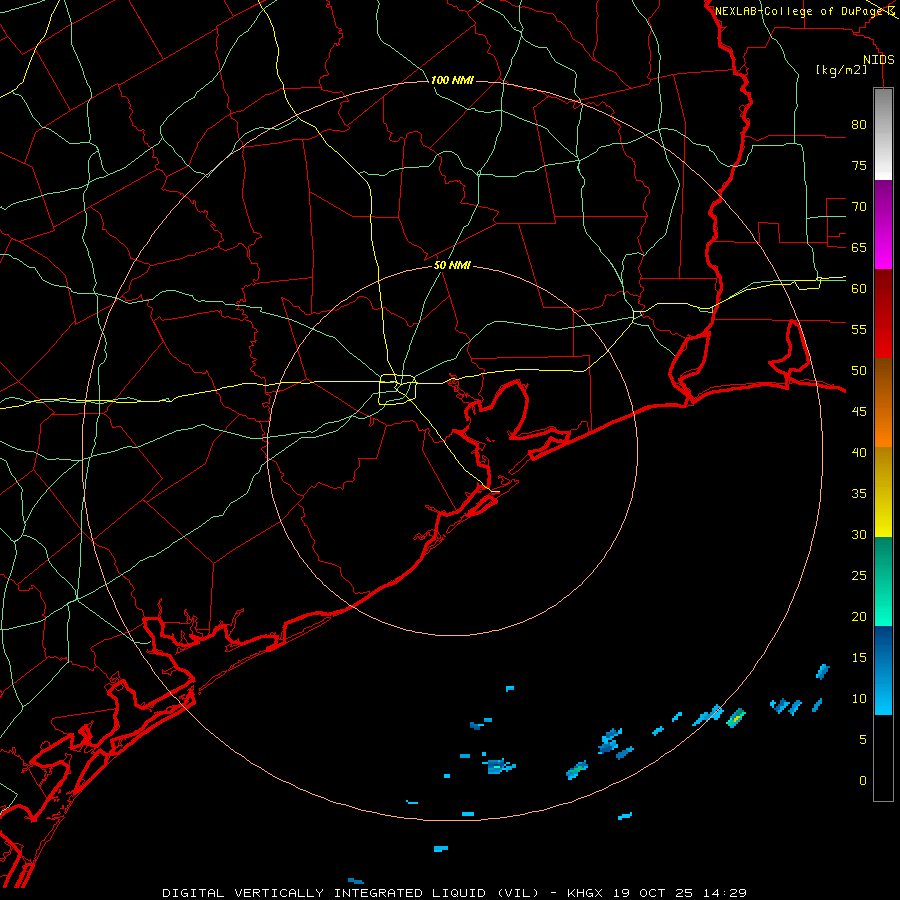Click the "KHGX 19 OCT 25 14:29" timestamp

point(657,893)
